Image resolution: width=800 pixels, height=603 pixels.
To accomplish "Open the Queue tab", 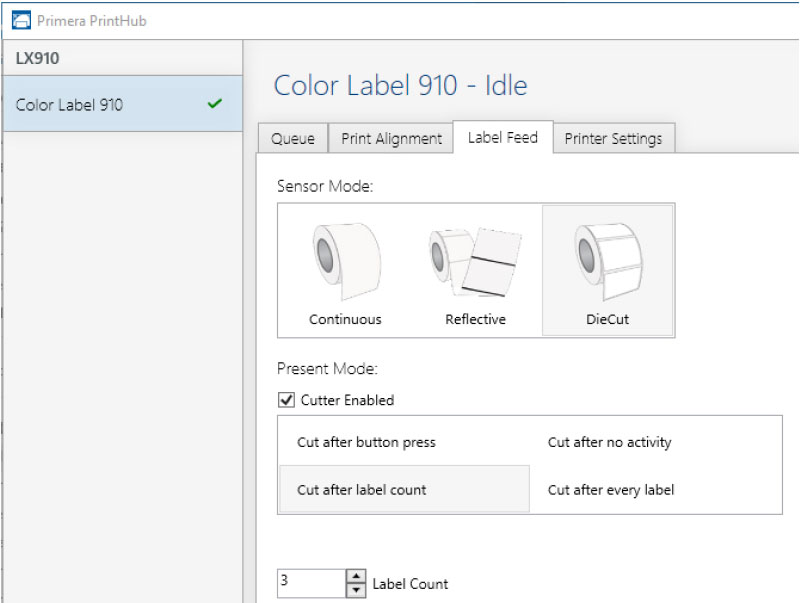I will 292,138.
